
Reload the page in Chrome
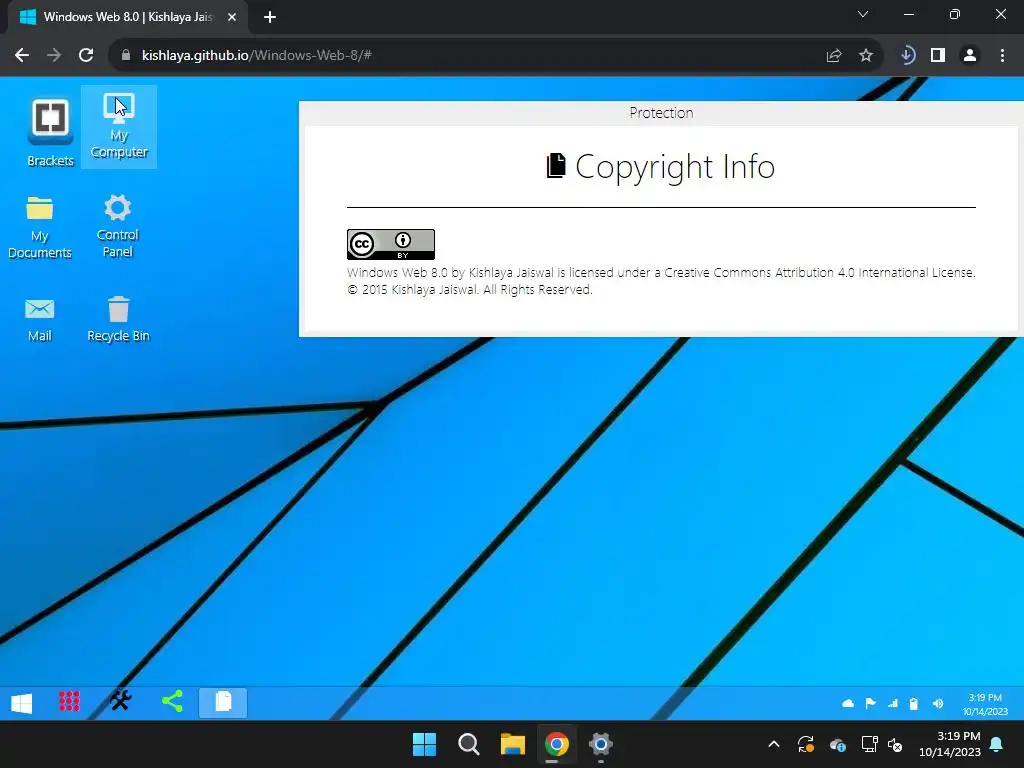pos(86,56)
